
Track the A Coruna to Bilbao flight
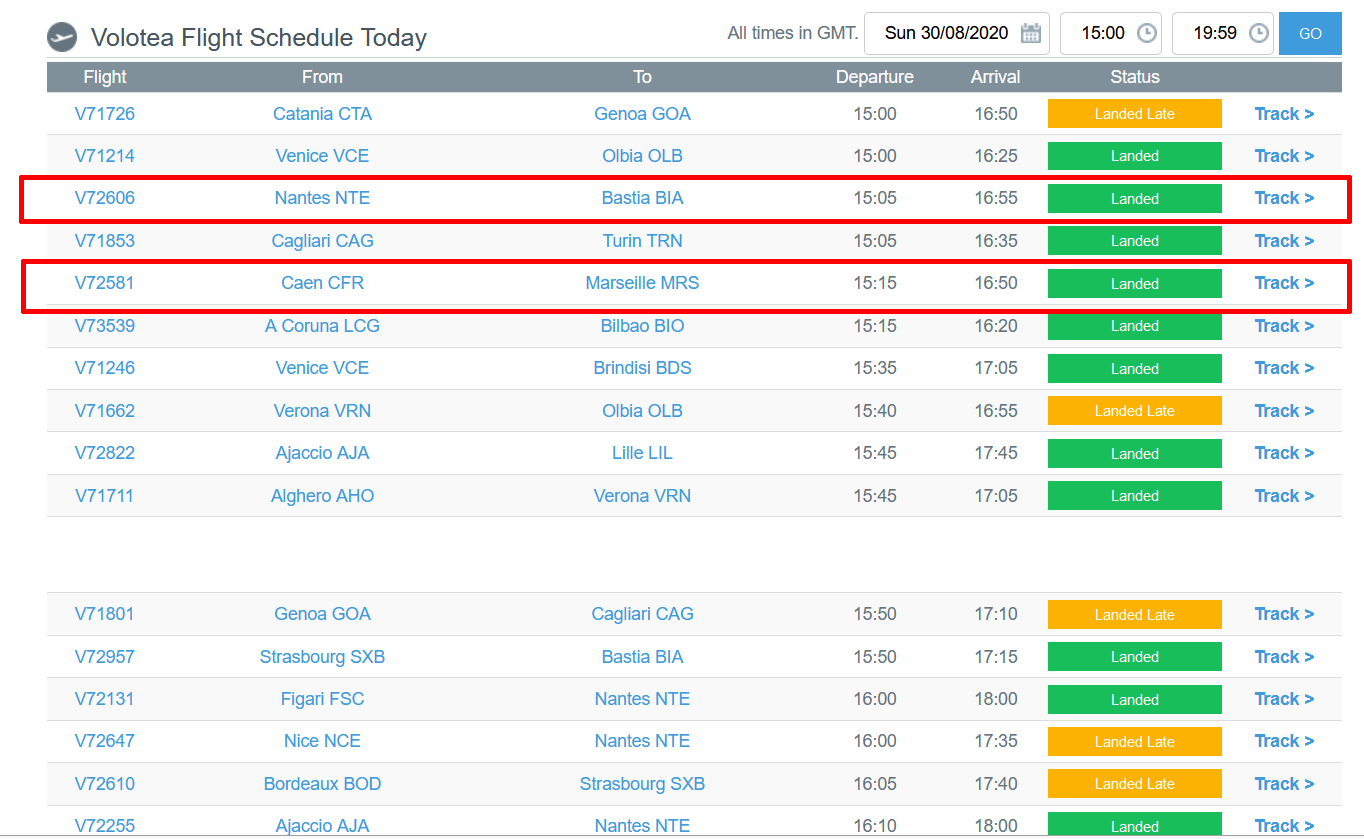[1284, 326]
